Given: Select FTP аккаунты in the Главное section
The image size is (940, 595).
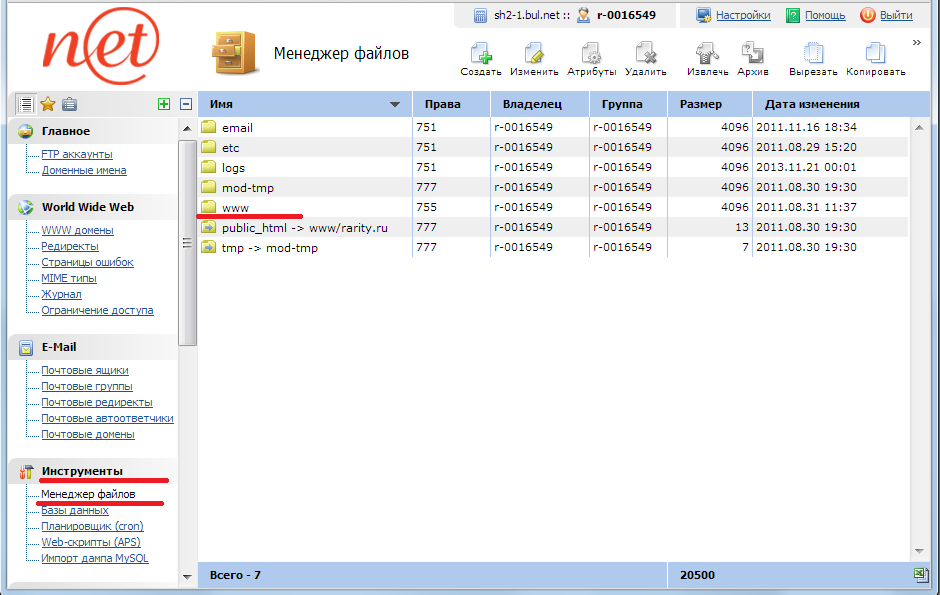Looking at the screenshot, I should (x=77, y=154).
